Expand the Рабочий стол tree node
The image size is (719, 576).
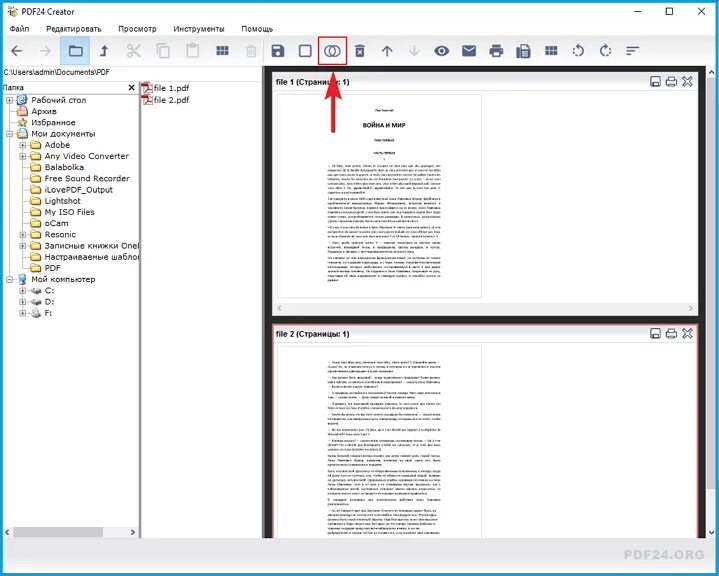coord(9,100)
